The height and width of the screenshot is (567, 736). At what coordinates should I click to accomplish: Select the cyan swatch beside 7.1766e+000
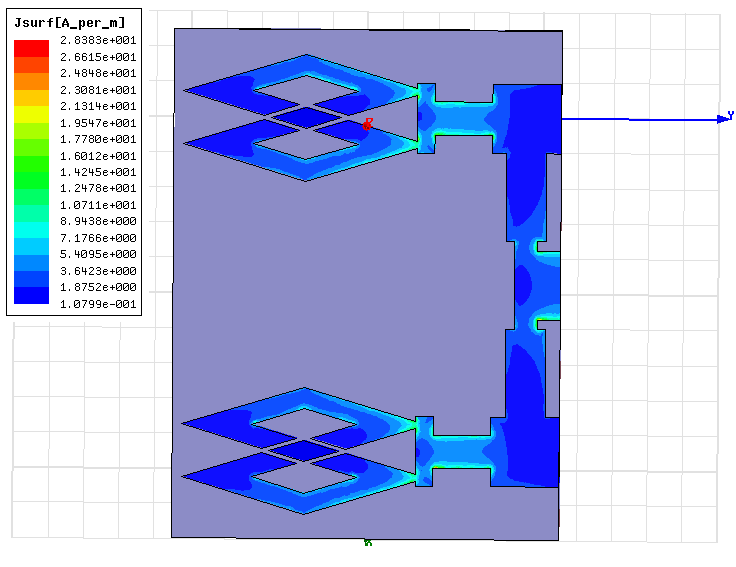click(x=31, y=238)
